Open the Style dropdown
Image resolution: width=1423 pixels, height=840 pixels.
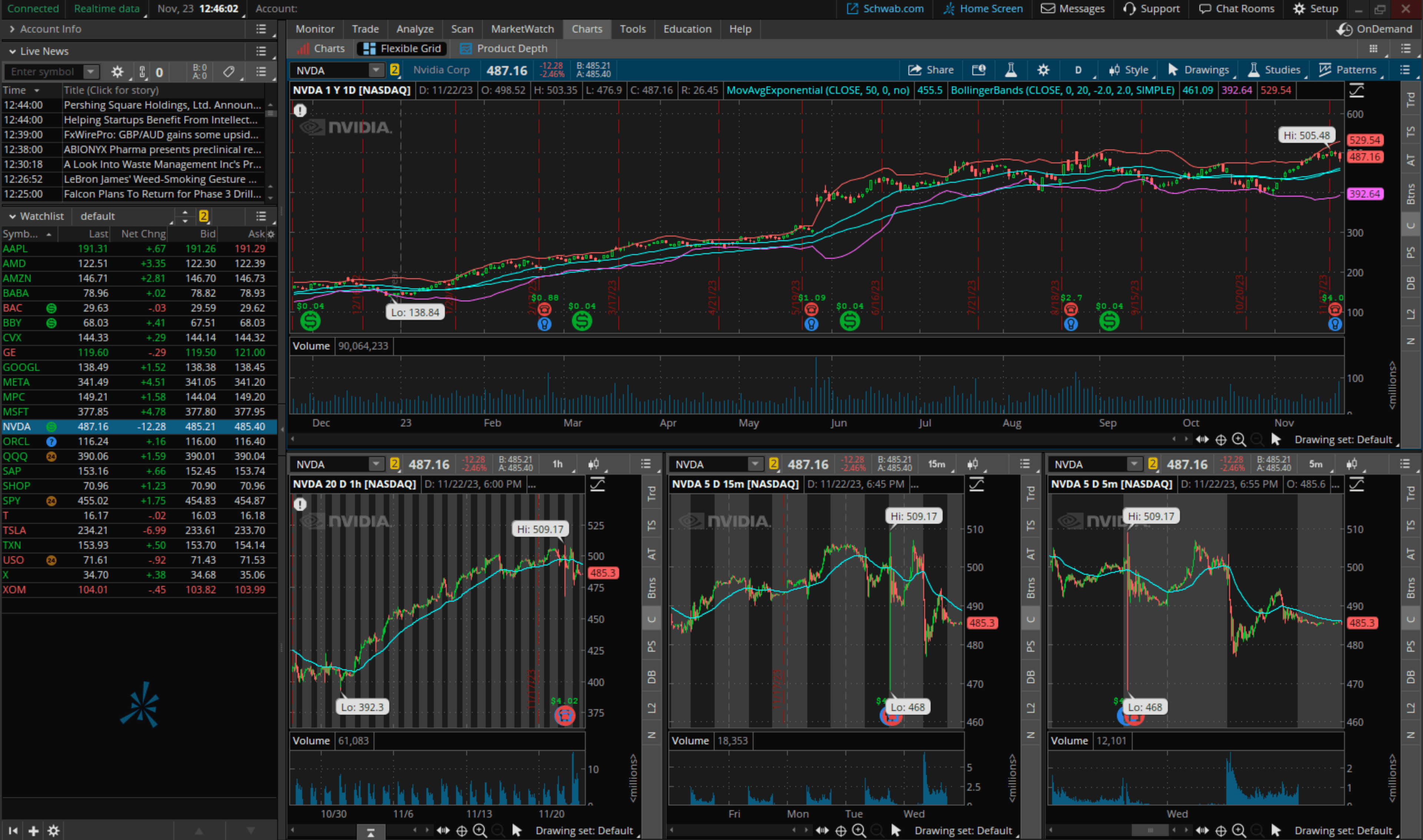click(1129, 70)
